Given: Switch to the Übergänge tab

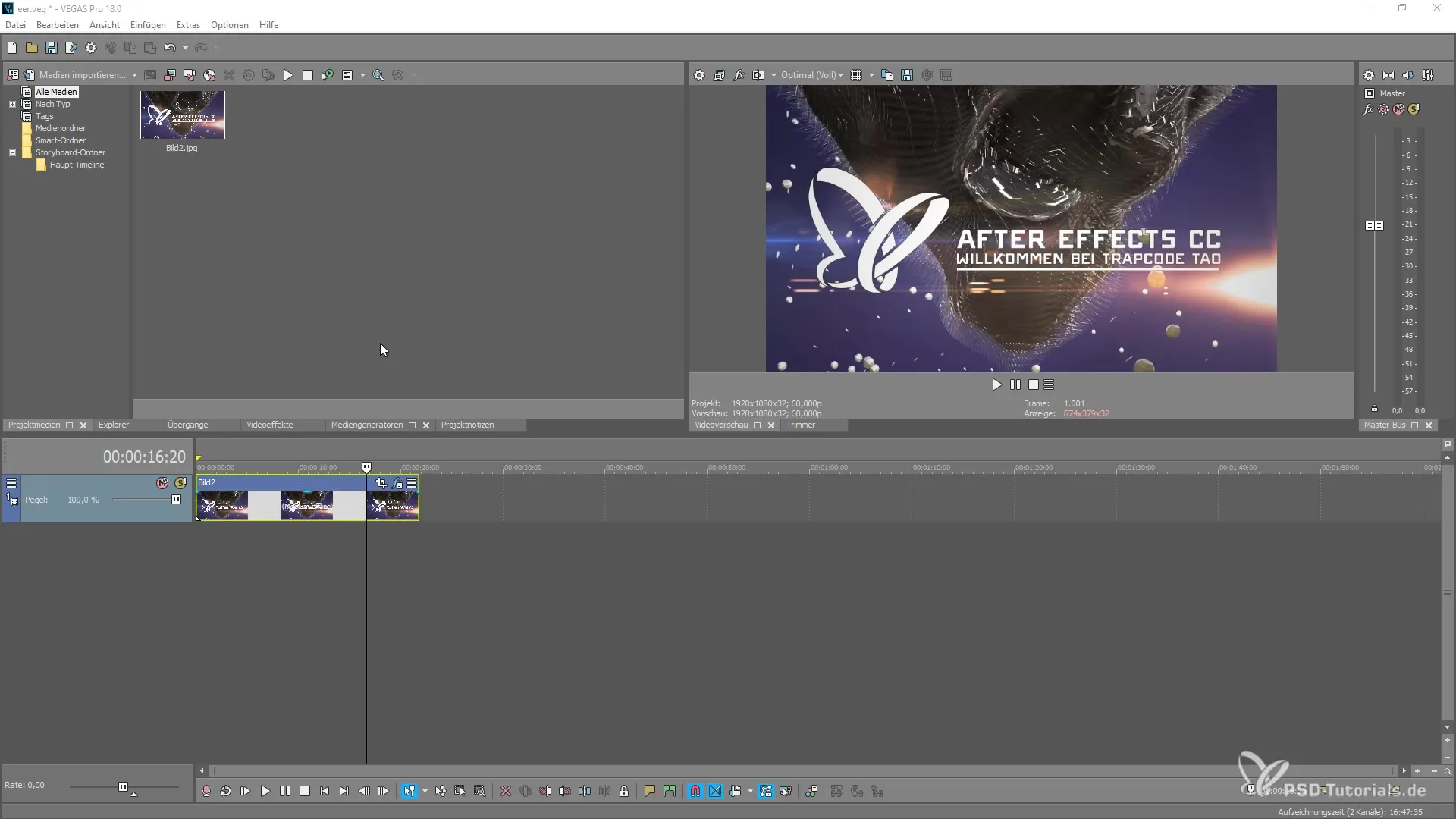Looking at the screenshot, I should pos(187,425).
